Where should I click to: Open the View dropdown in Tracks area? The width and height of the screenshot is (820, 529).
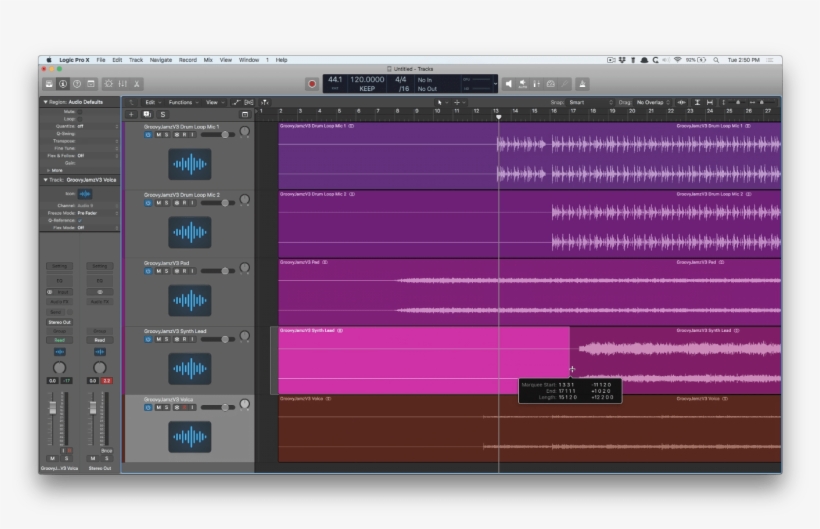214,102
